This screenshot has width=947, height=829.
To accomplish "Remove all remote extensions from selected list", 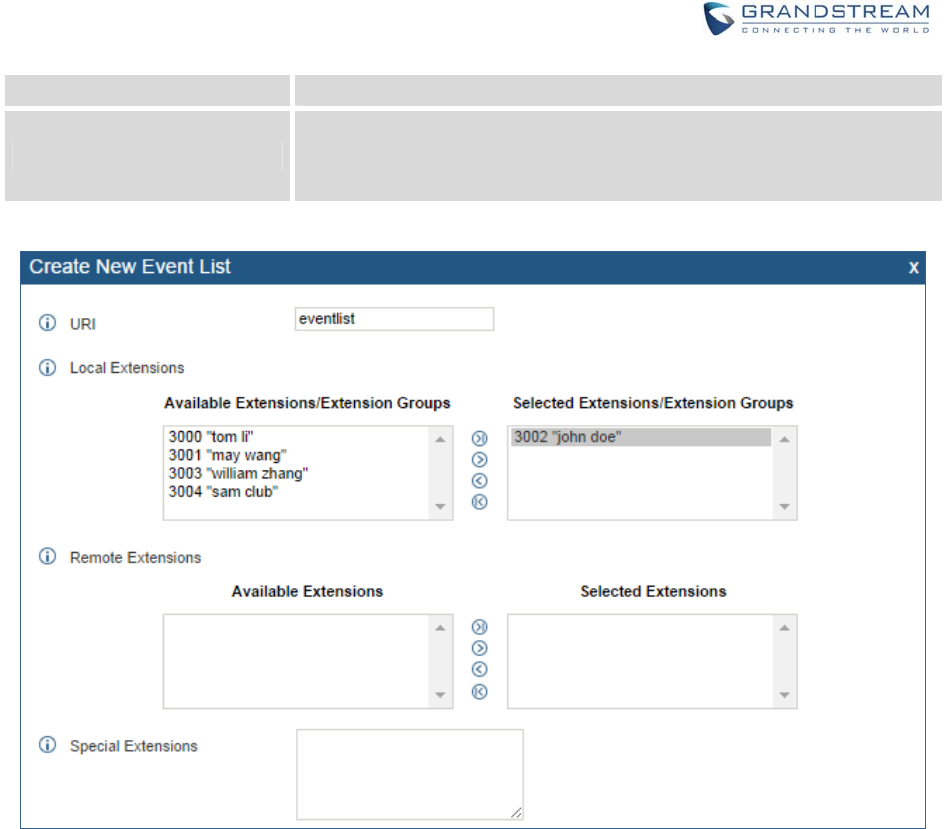I will coord(480,691).
